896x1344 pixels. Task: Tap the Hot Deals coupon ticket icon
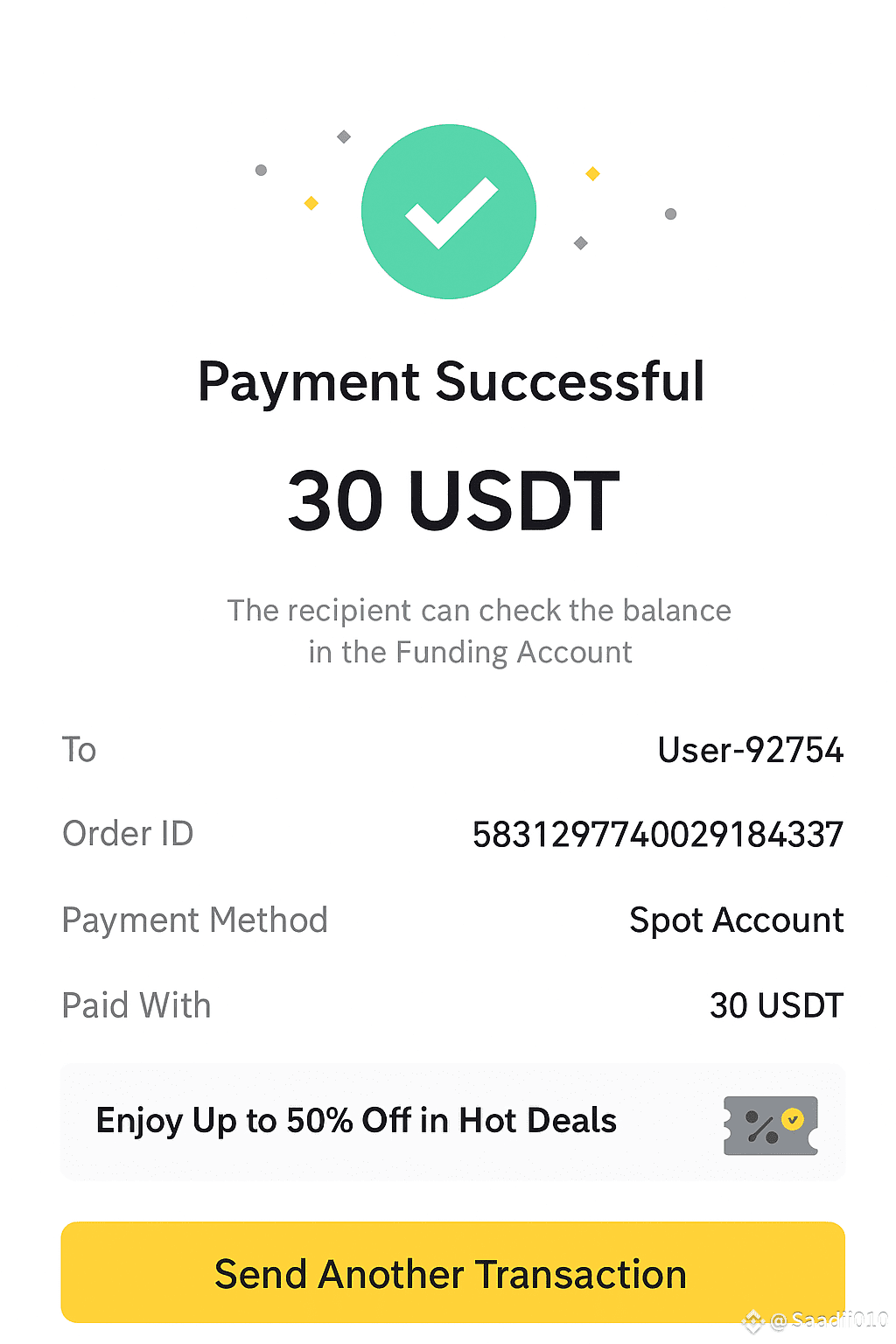click(771, 1125)
